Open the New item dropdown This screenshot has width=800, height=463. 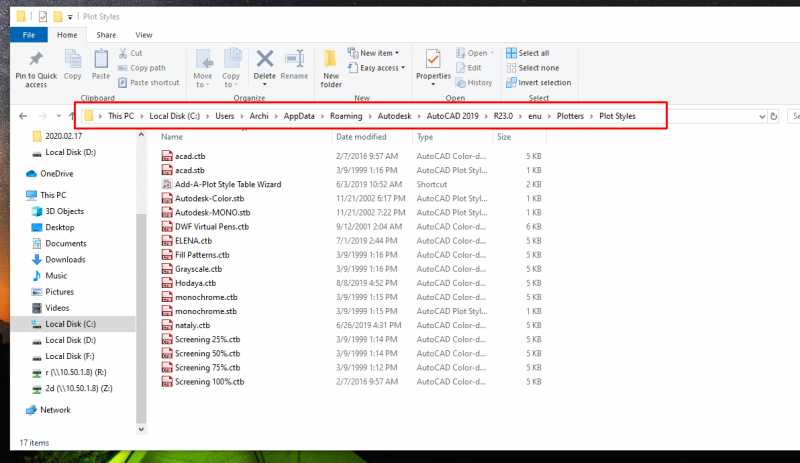(x=373, y=53)
